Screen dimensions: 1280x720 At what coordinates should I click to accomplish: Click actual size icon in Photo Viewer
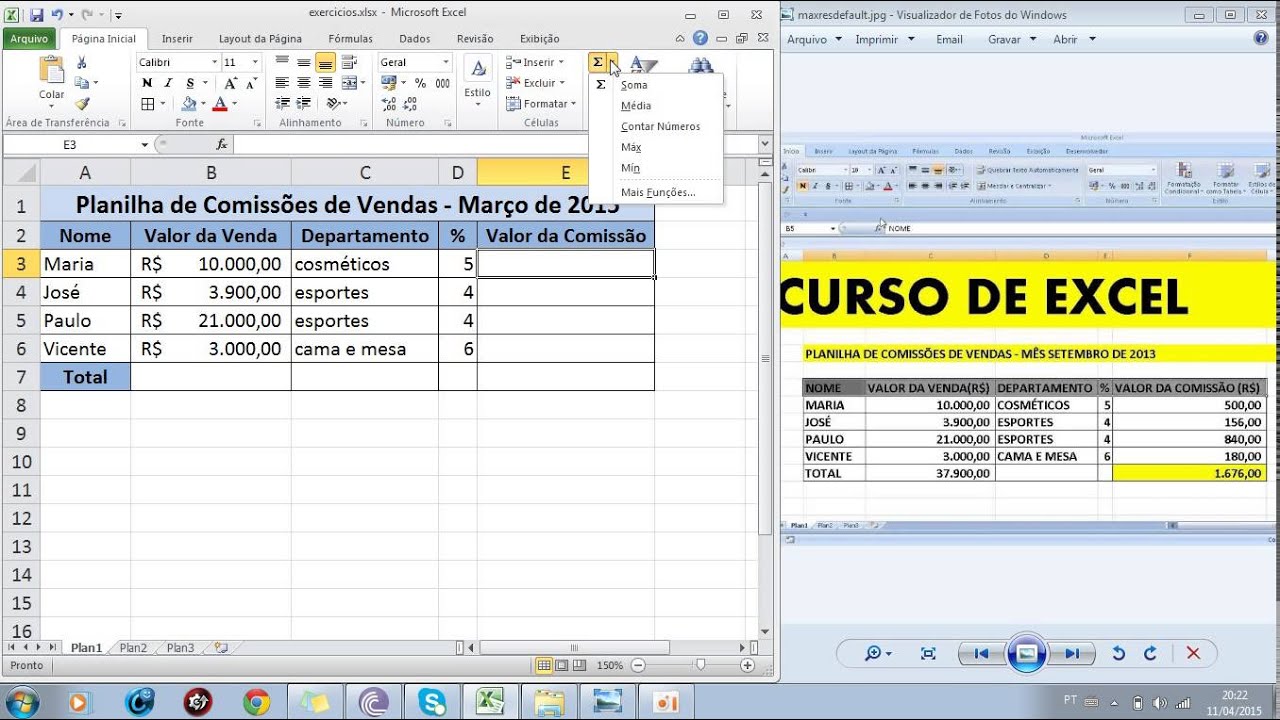pyautogui.click(x=928, y=653)
